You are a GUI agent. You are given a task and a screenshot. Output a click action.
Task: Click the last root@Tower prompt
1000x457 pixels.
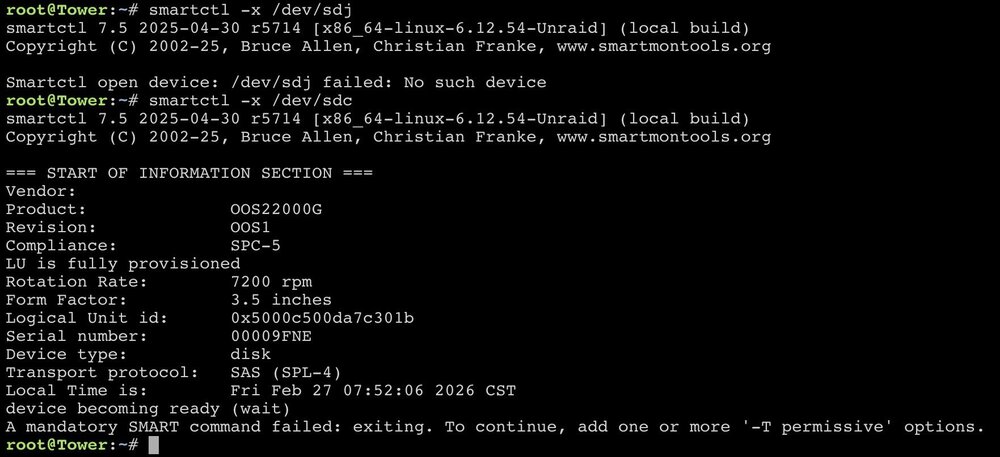click(72, 445)
